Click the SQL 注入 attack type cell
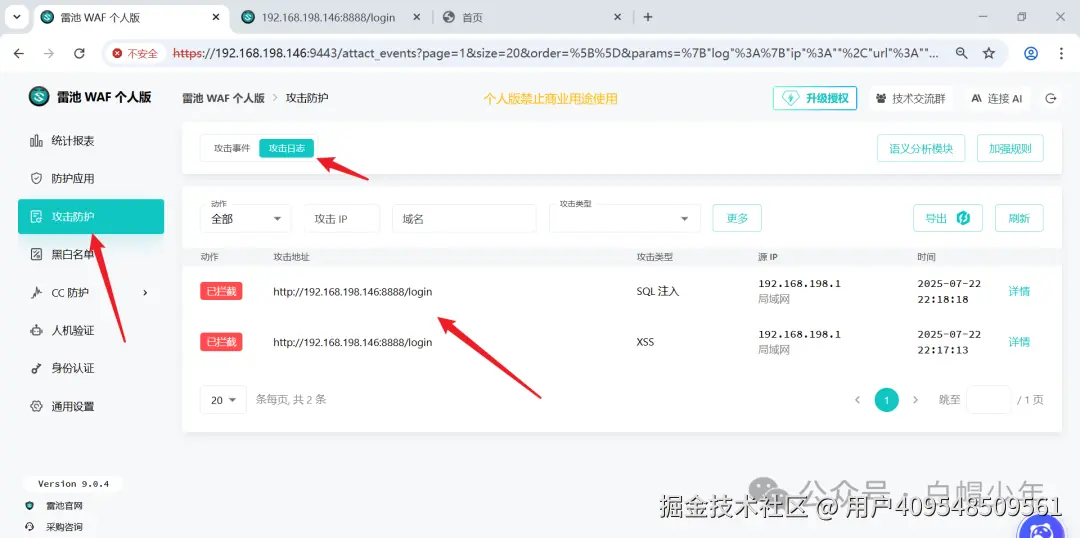Screen dimensions: 1080x538 coord(658,291)
